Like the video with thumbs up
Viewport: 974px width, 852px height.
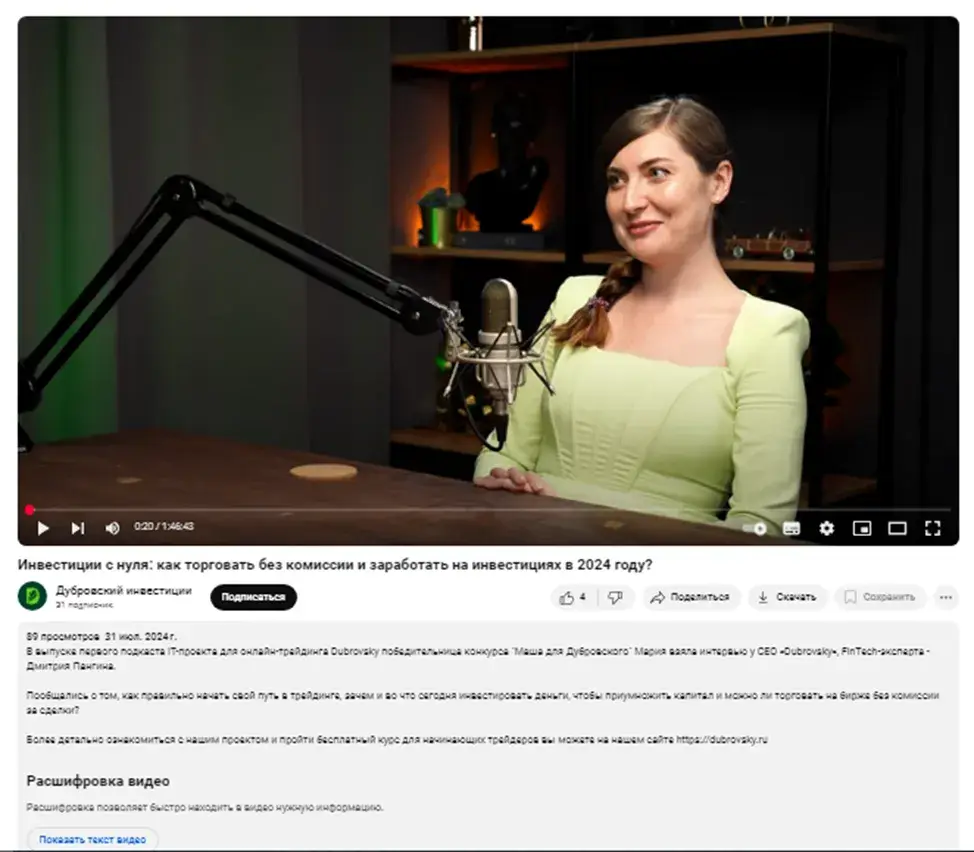tap(573, 597)
